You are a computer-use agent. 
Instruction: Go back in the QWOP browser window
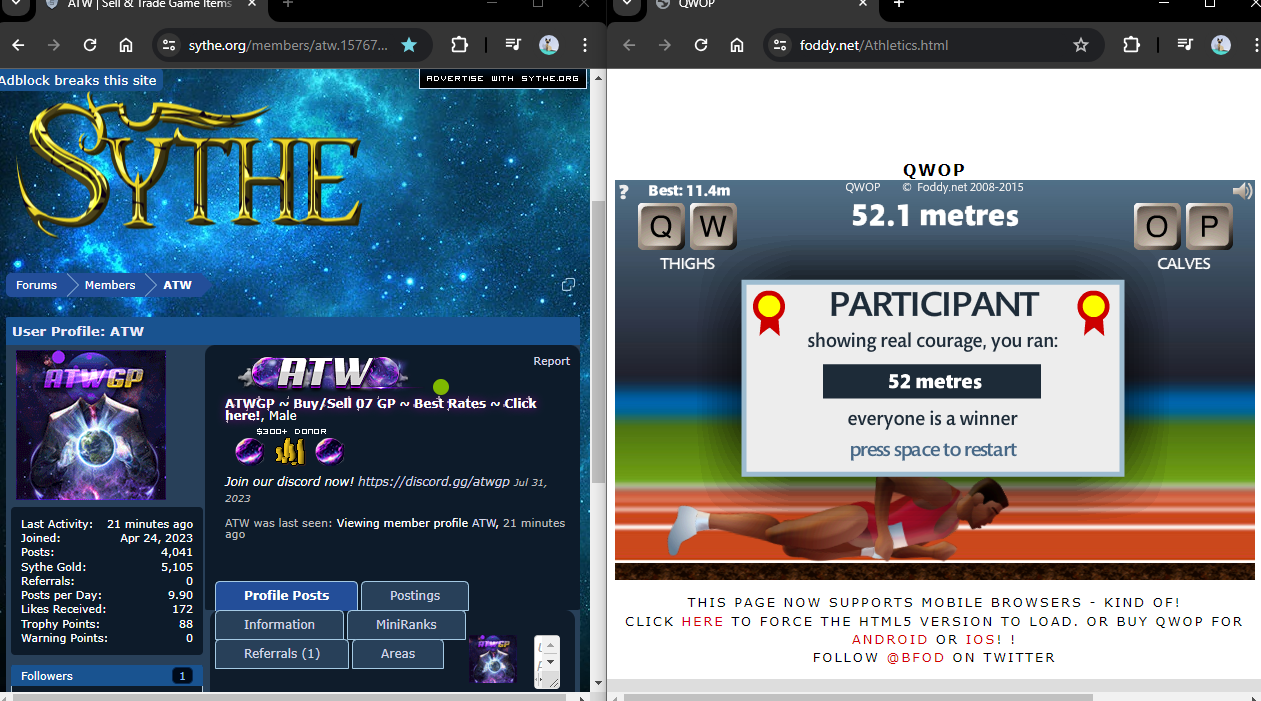[629, 45]
